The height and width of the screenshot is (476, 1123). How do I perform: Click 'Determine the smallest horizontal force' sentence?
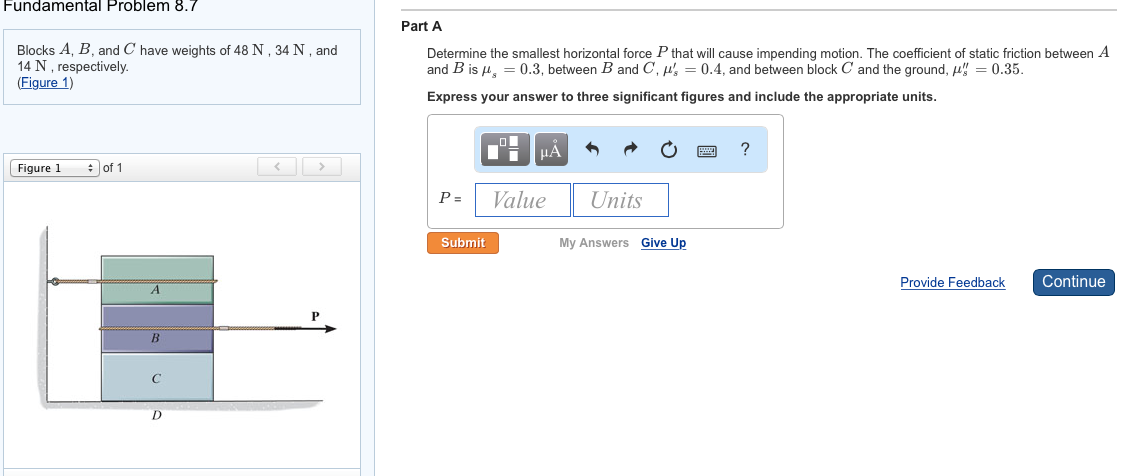point(768,62)
